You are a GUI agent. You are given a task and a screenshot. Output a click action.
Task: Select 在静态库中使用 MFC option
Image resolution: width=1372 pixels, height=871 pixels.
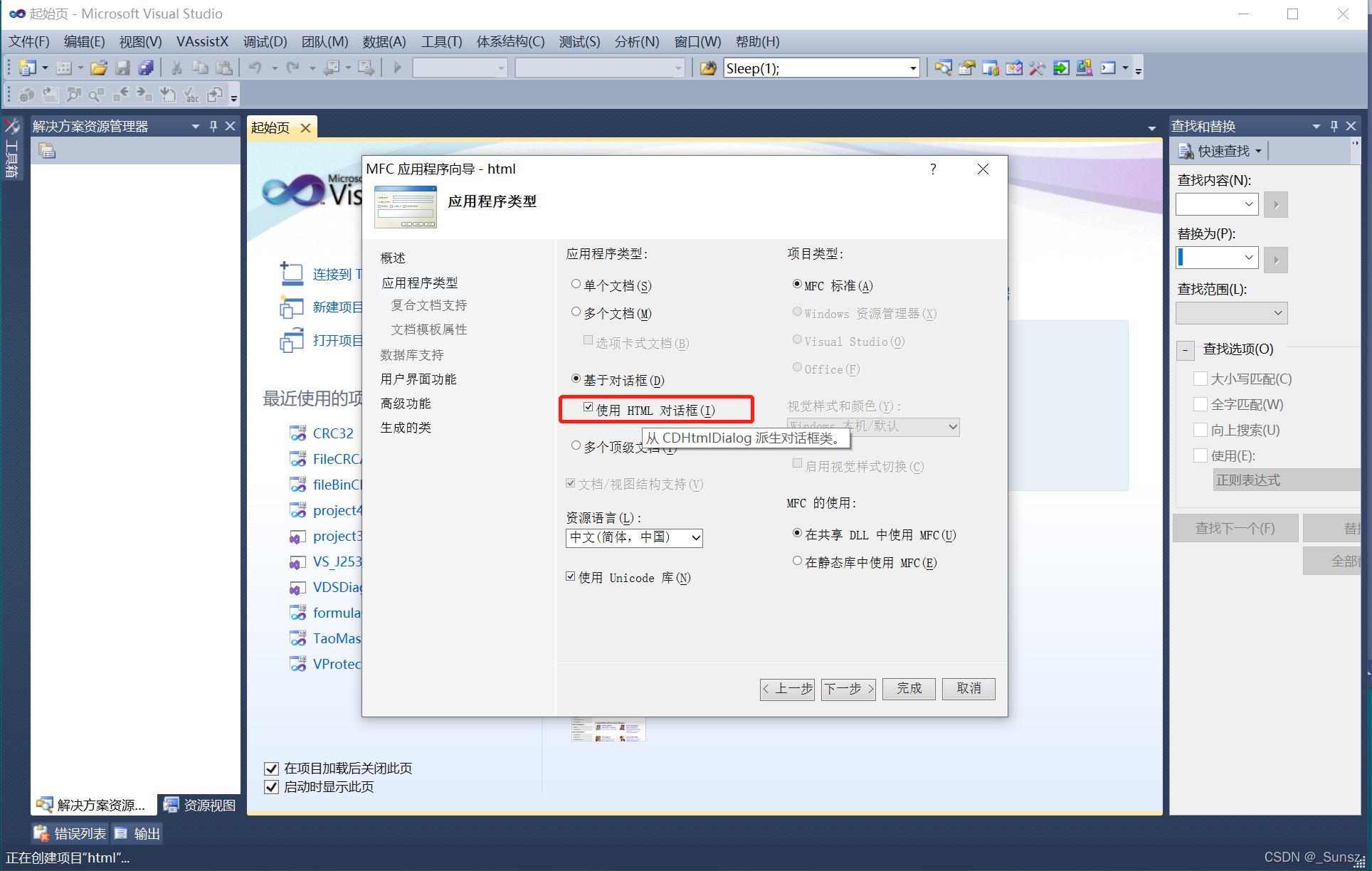coord(797,561)
